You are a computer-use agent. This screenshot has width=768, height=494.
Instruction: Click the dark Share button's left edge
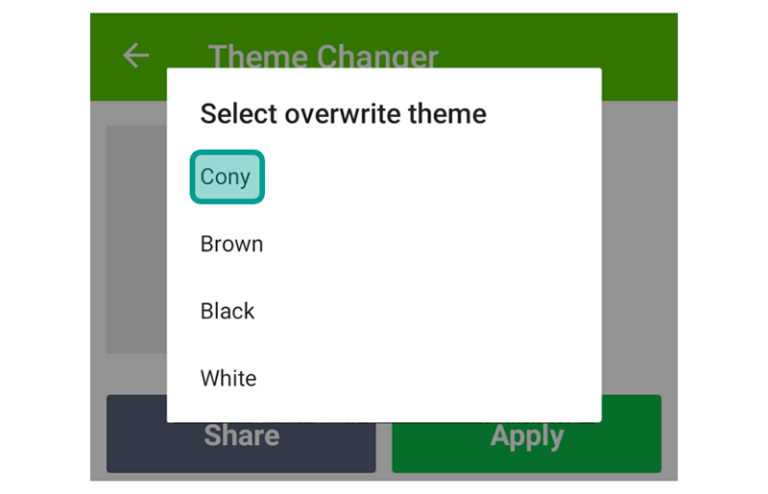(137, 433)
